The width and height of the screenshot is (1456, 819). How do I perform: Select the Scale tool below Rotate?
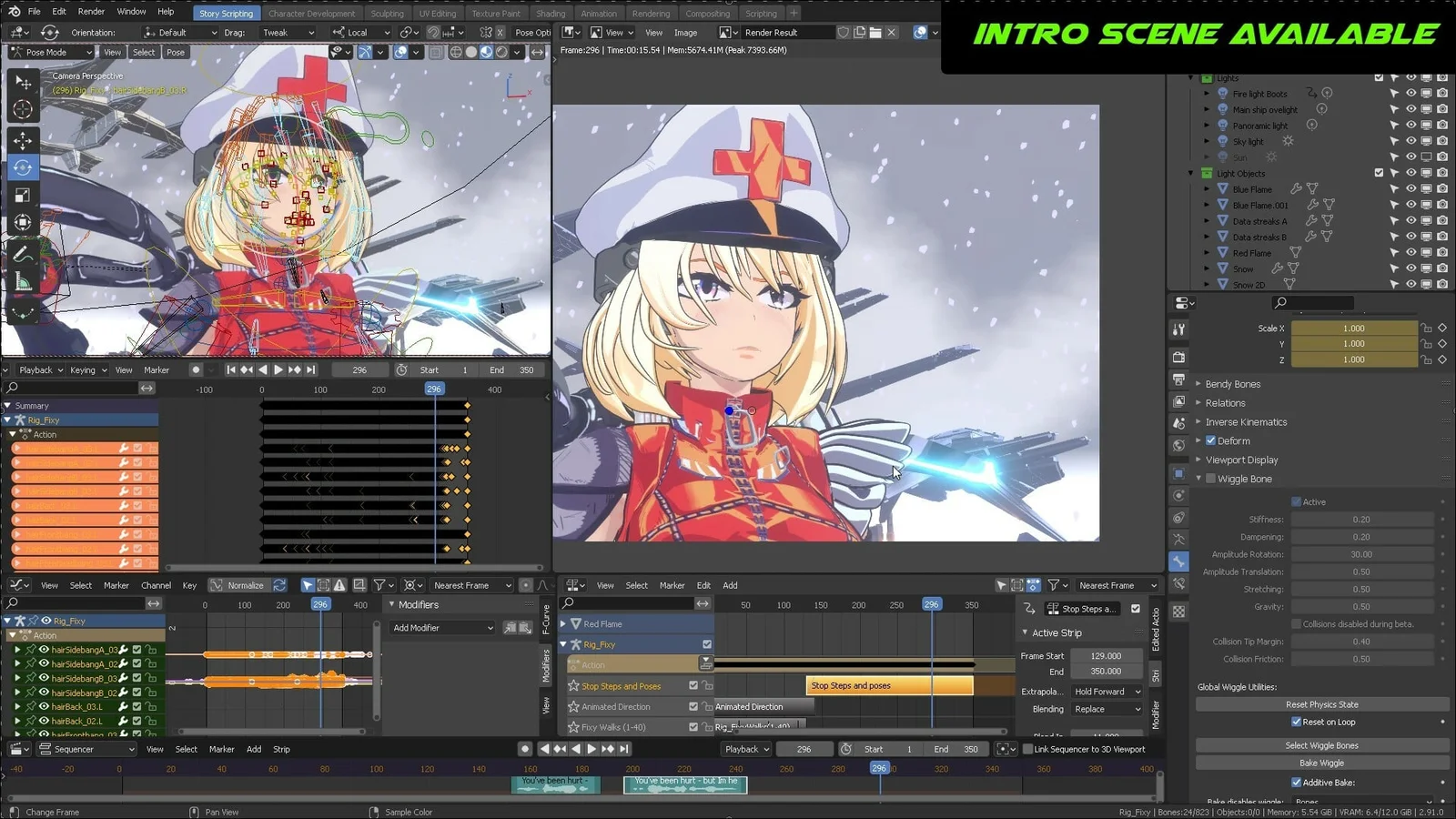tap(21, 194)
